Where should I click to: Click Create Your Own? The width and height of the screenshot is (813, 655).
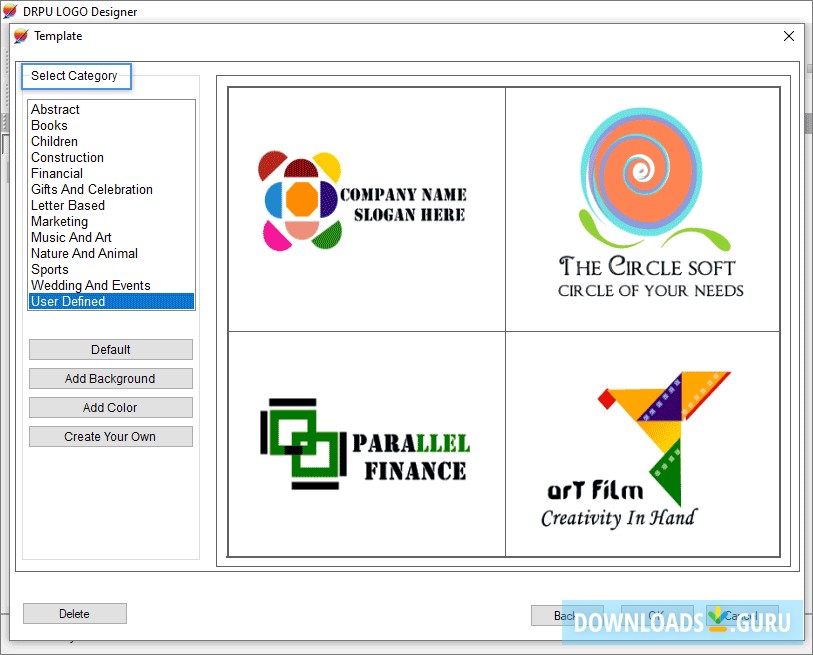pos(110,436)
